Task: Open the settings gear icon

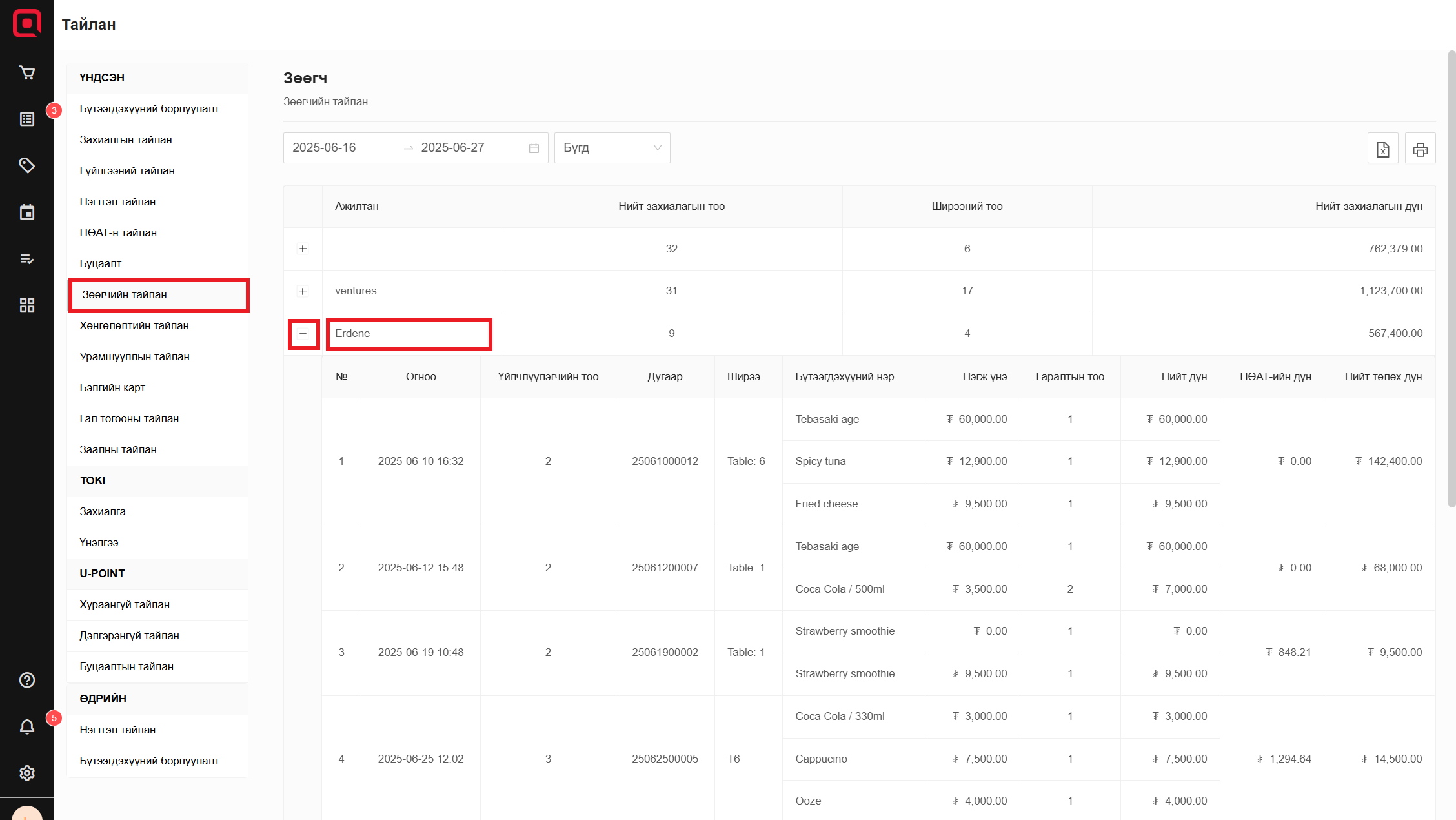Action: point(26,773)
